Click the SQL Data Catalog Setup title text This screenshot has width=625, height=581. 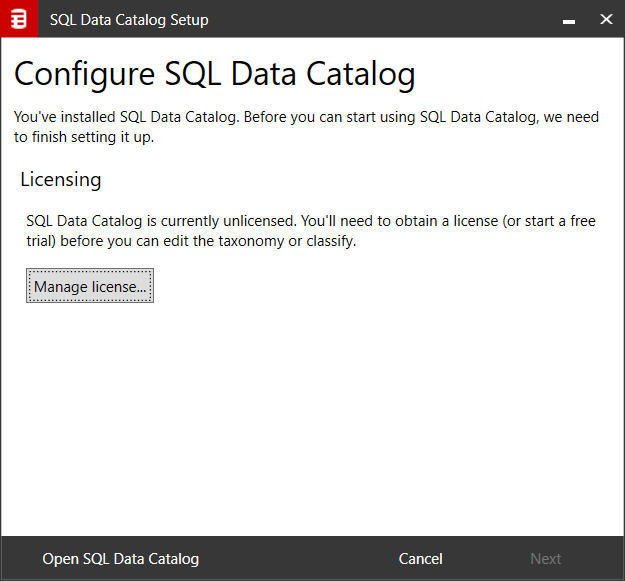pos(129,20)
